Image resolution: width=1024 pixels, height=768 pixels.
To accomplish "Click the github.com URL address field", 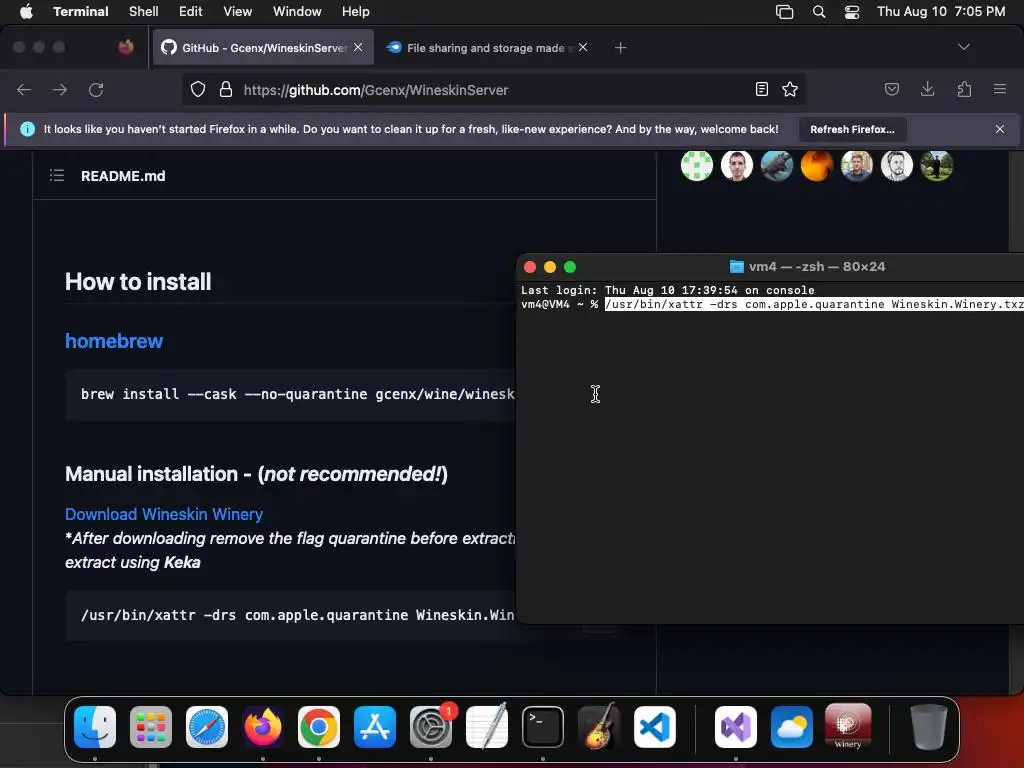I will tap(493, 89).
